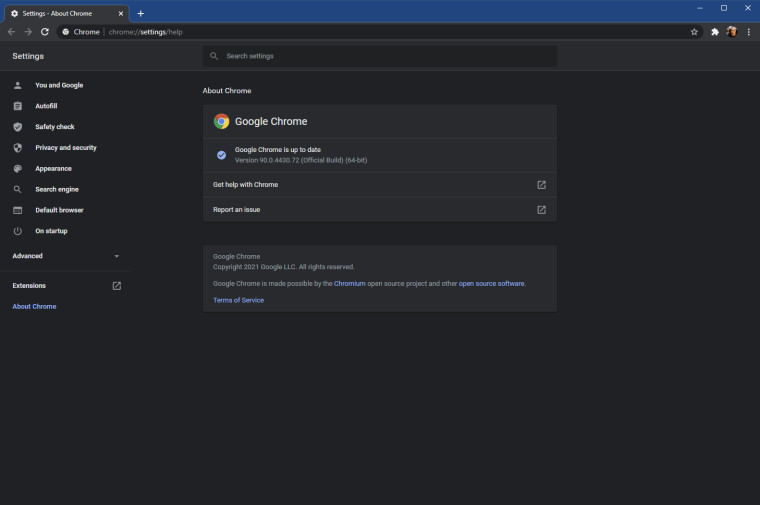This screenshot has height=505, width=760.
Task: Click the You and Google person icon
Action: point(17,85)
